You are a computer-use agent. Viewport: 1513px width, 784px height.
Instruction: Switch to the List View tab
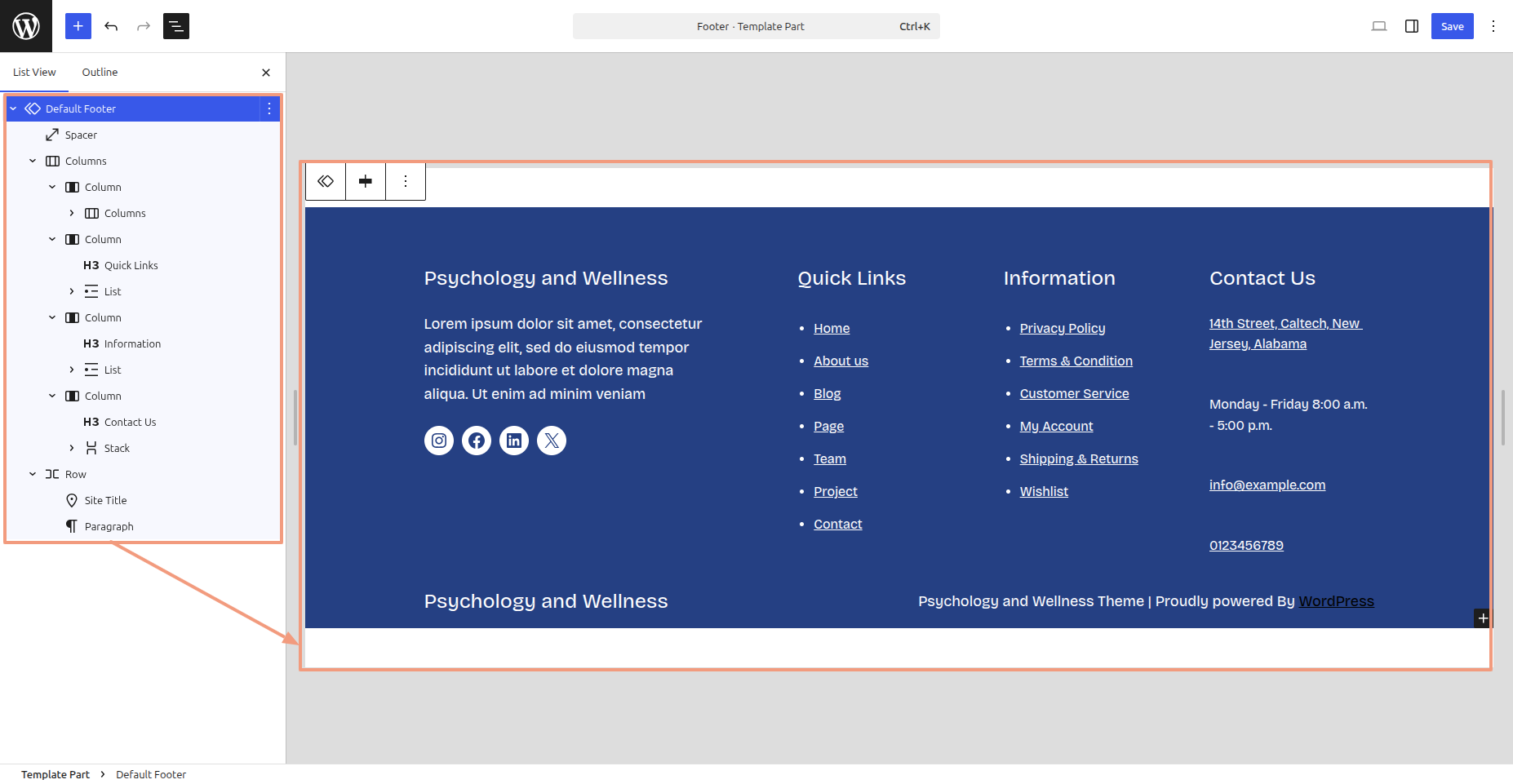click(34, 72)
